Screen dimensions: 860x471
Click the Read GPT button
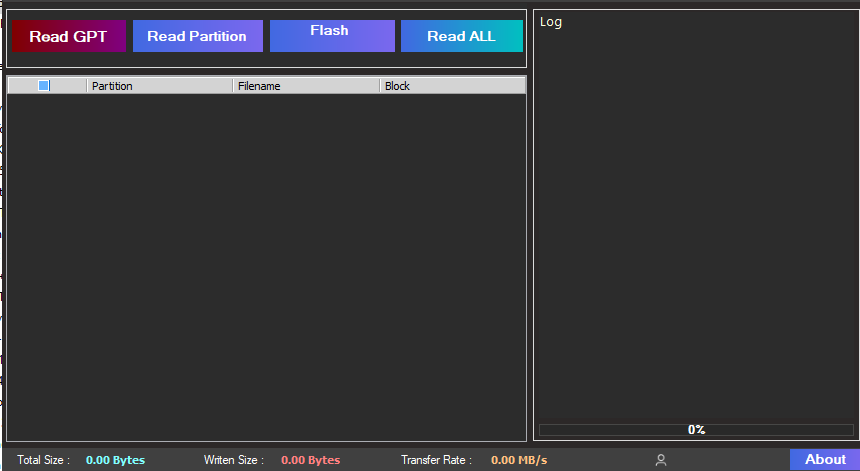pyautogui.click(x=68, y=36)
